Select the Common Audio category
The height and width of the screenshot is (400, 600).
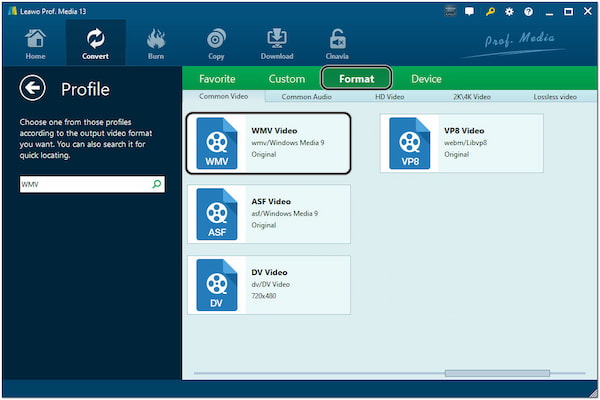[x=309, y=97]
